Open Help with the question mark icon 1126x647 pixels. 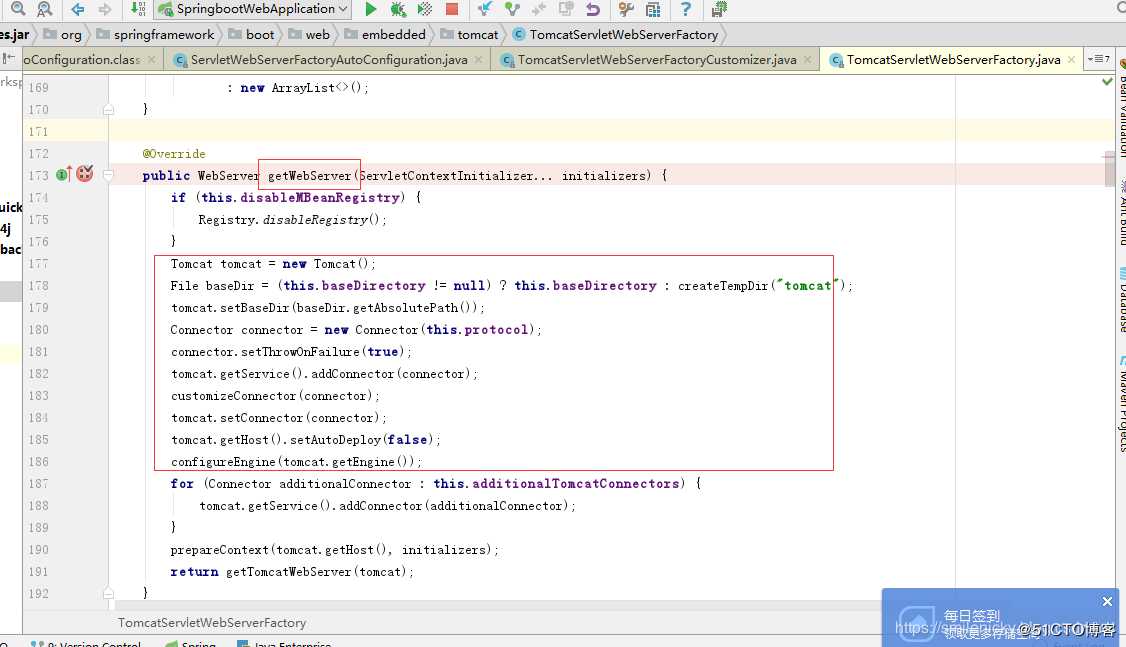(x=686, y=9)
